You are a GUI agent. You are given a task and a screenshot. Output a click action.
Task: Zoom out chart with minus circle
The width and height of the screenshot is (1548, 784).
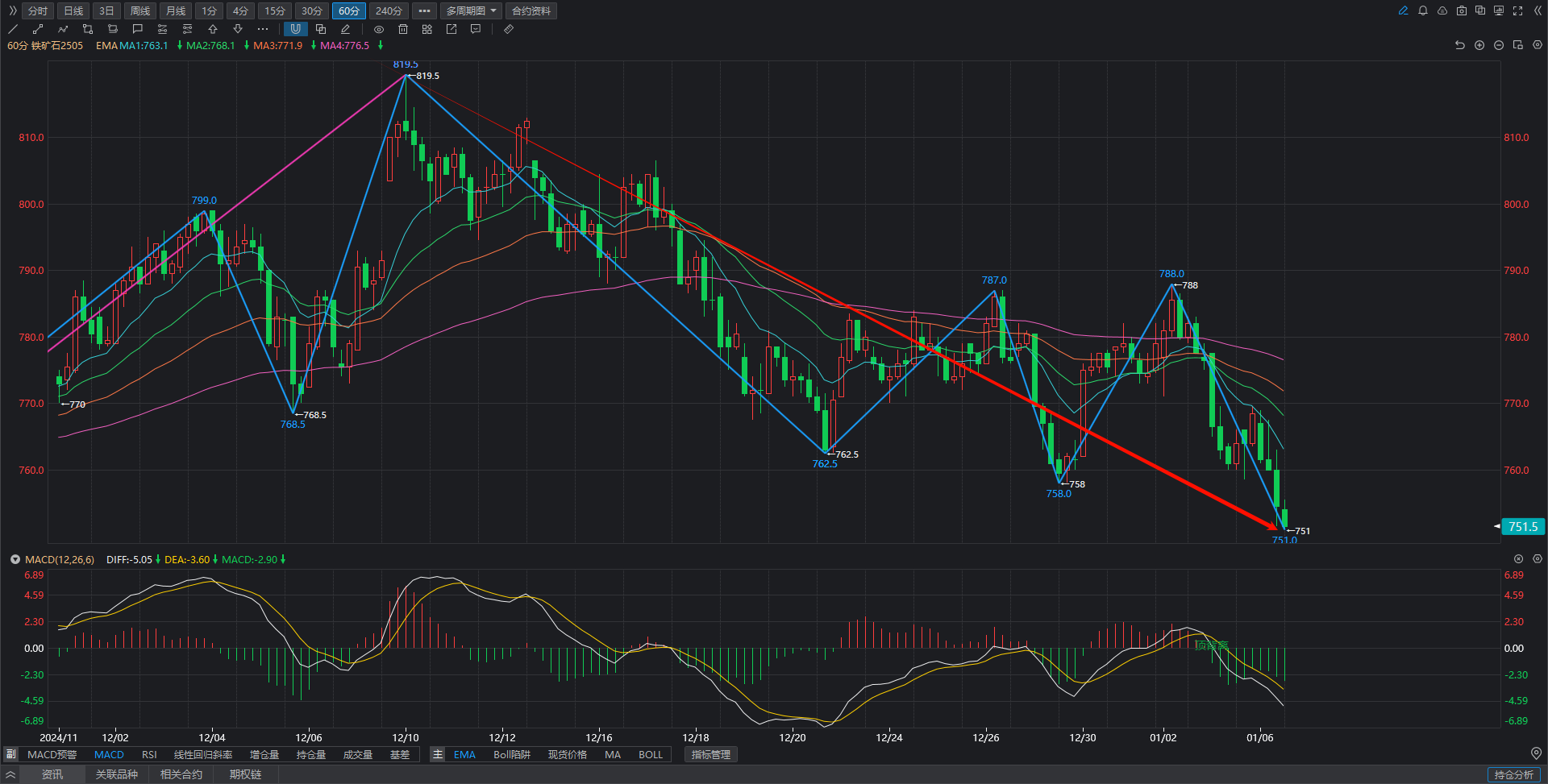[1499, 45]
